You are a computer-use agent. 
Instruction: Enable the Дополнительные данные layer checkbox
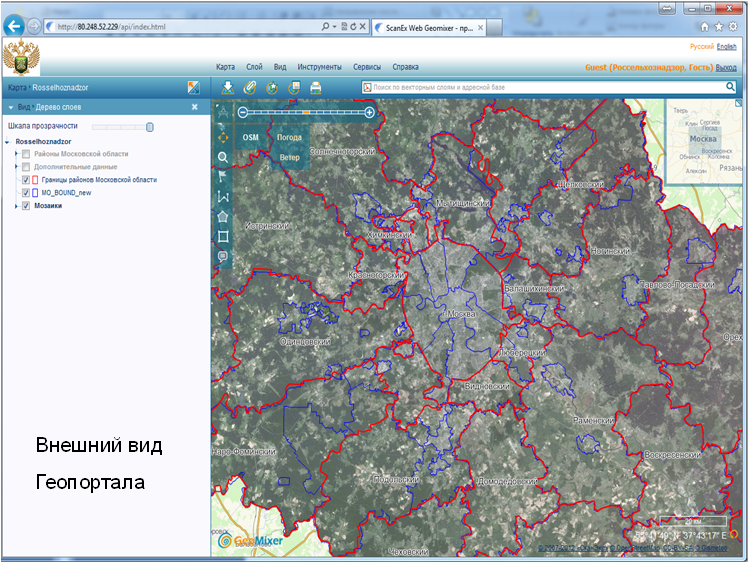pyautogui.click(x=26, y=167)
